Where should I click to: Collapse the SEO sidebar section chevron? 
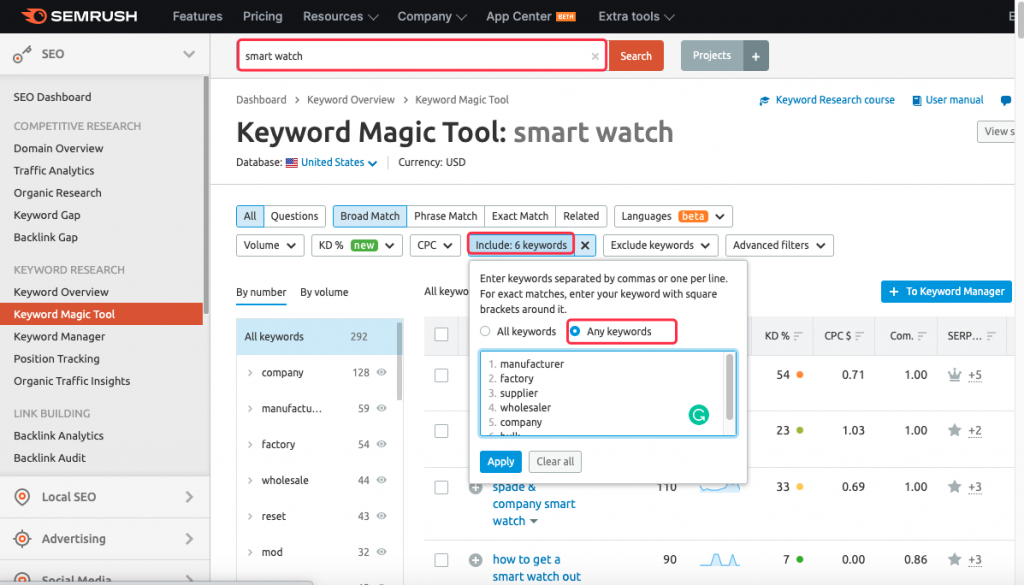pyautogui.click(x=189, y=54)
